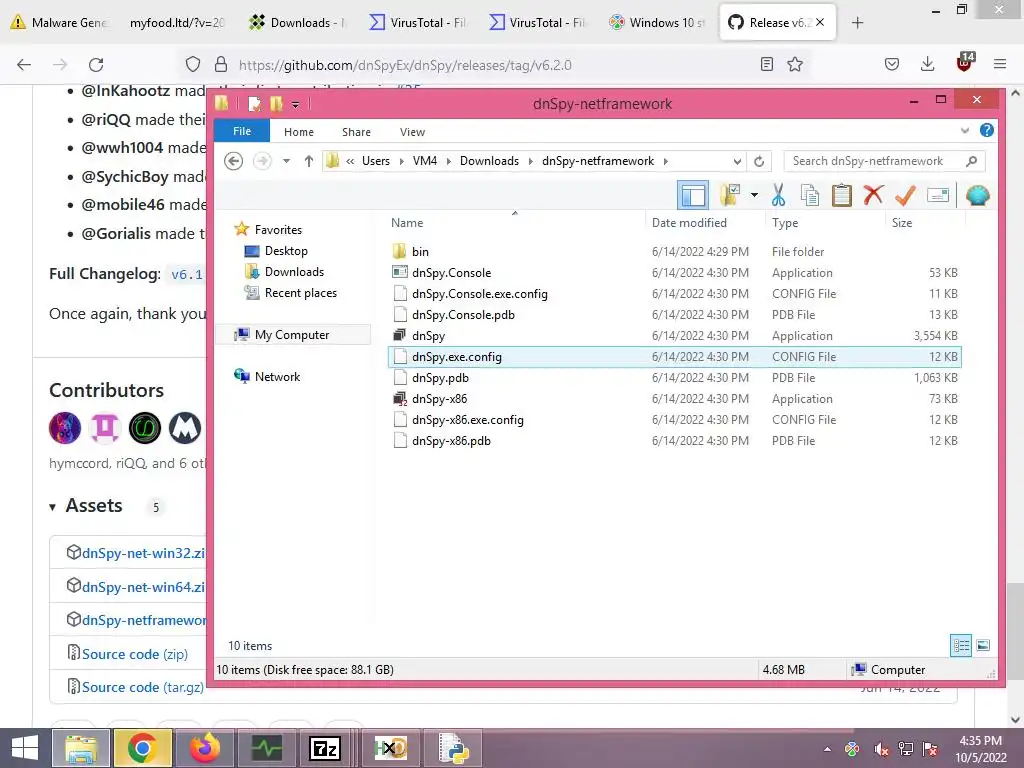
Task: Click the Copy icon in Explorer toolbar
Action: click(x=810, y=195)
